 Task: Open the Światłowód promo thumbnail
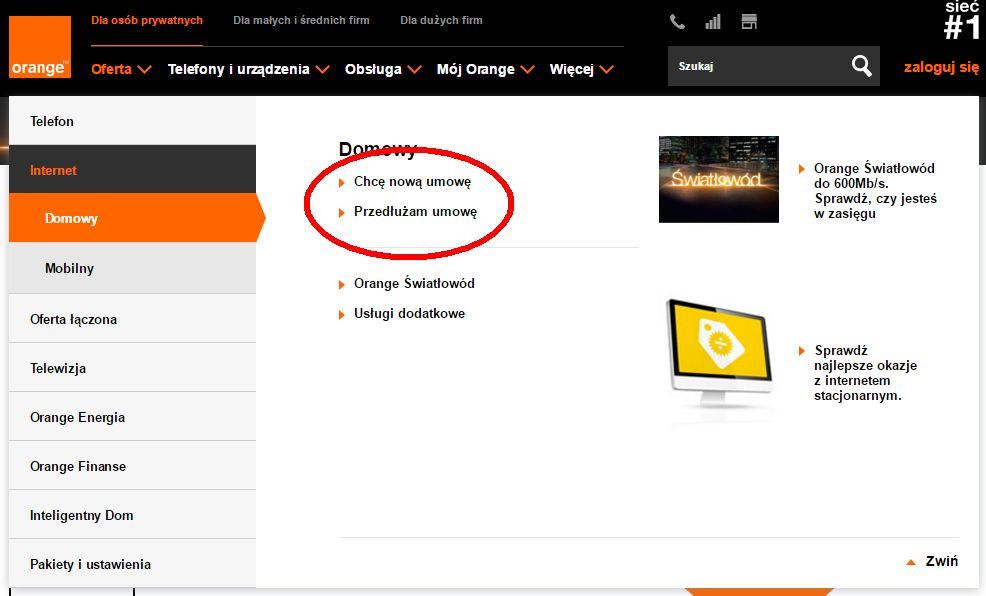pos(718,179)
